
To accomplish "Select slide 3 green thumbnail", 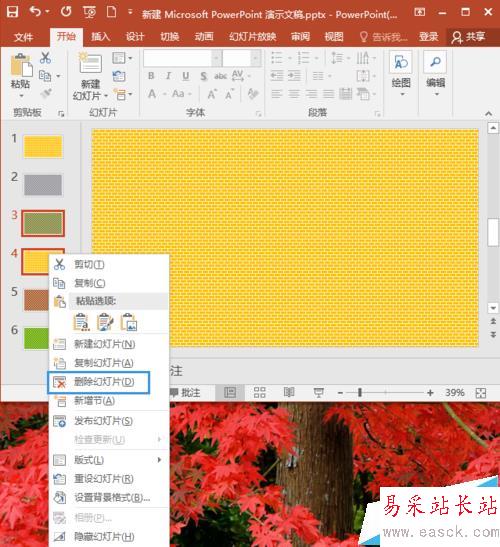I will point(43,223).
